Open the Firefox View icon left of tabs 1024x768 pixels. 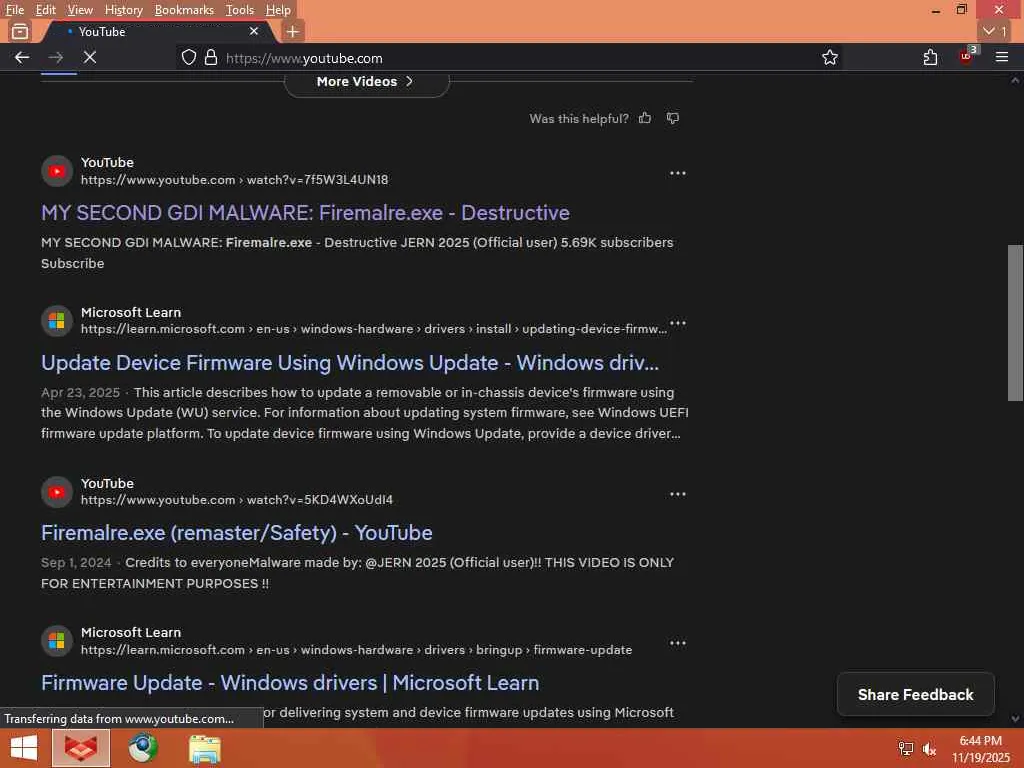tap(20, 31)
